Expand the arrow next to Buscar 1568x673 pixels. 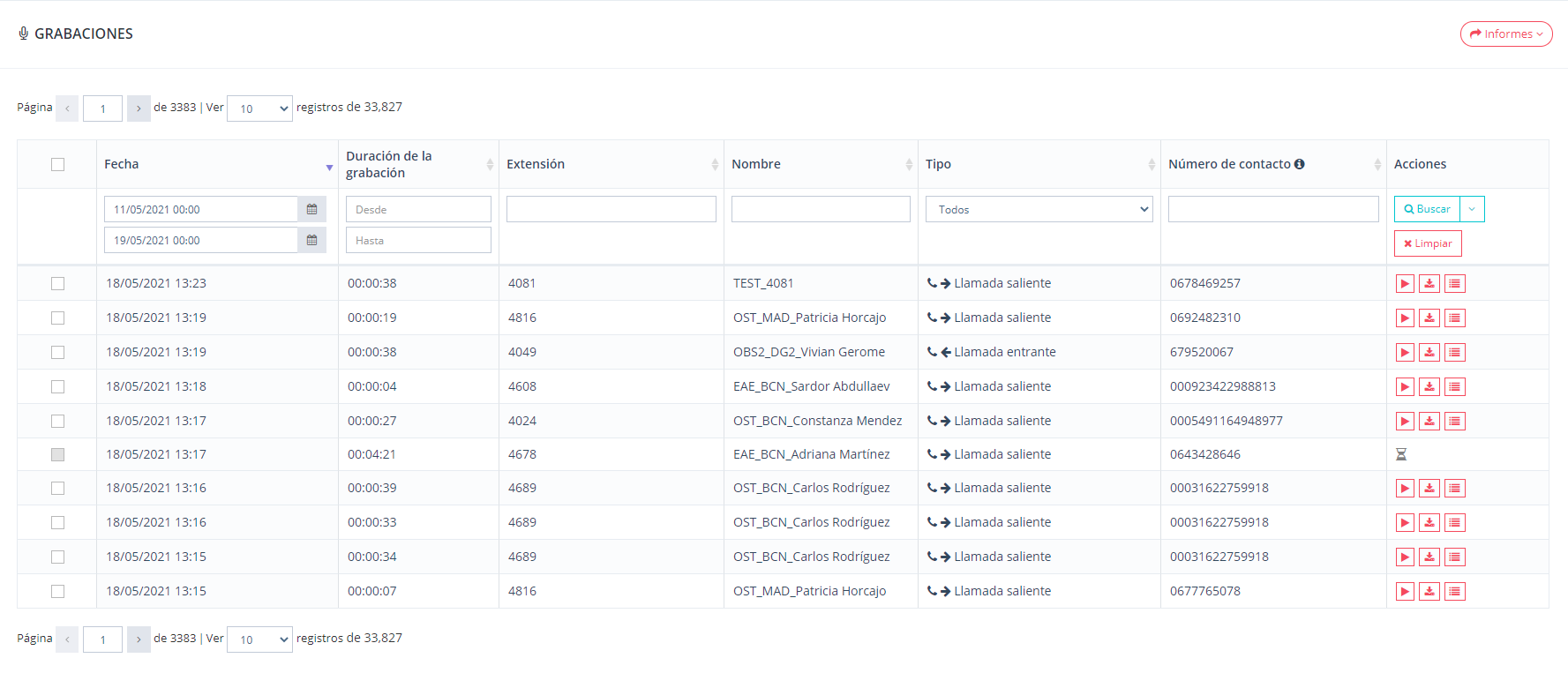[x=1472, y=209]
